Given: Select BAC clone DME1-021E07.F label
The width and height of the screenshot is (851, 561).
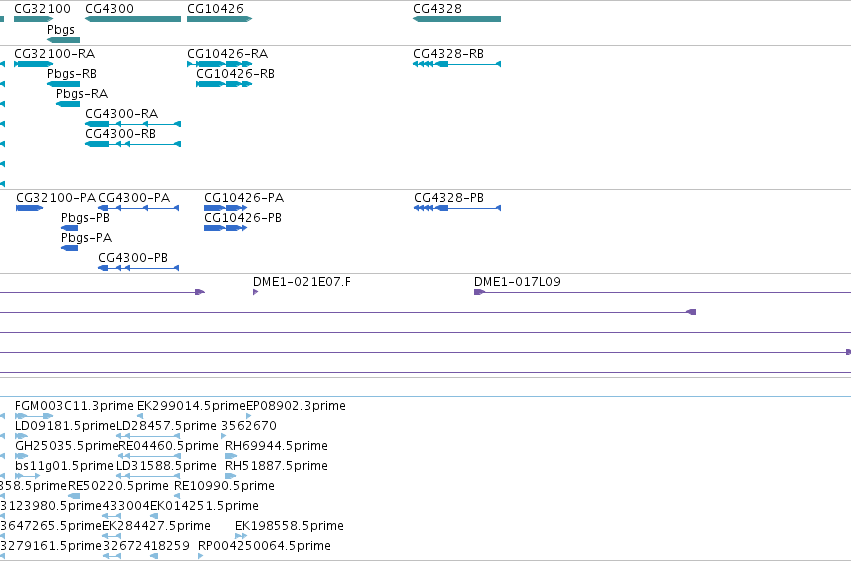Looking at the screenshot, I should (302, 282).
